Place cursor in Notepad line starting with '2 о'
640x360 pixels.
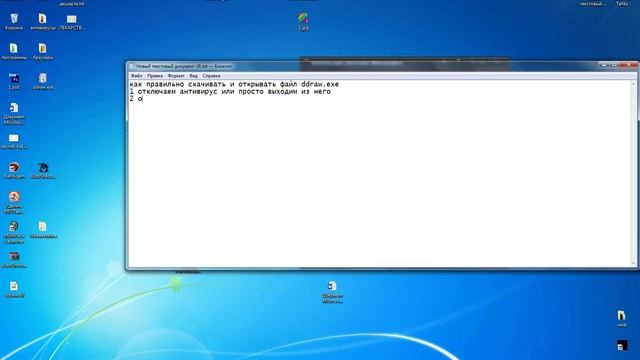point(136,99)
